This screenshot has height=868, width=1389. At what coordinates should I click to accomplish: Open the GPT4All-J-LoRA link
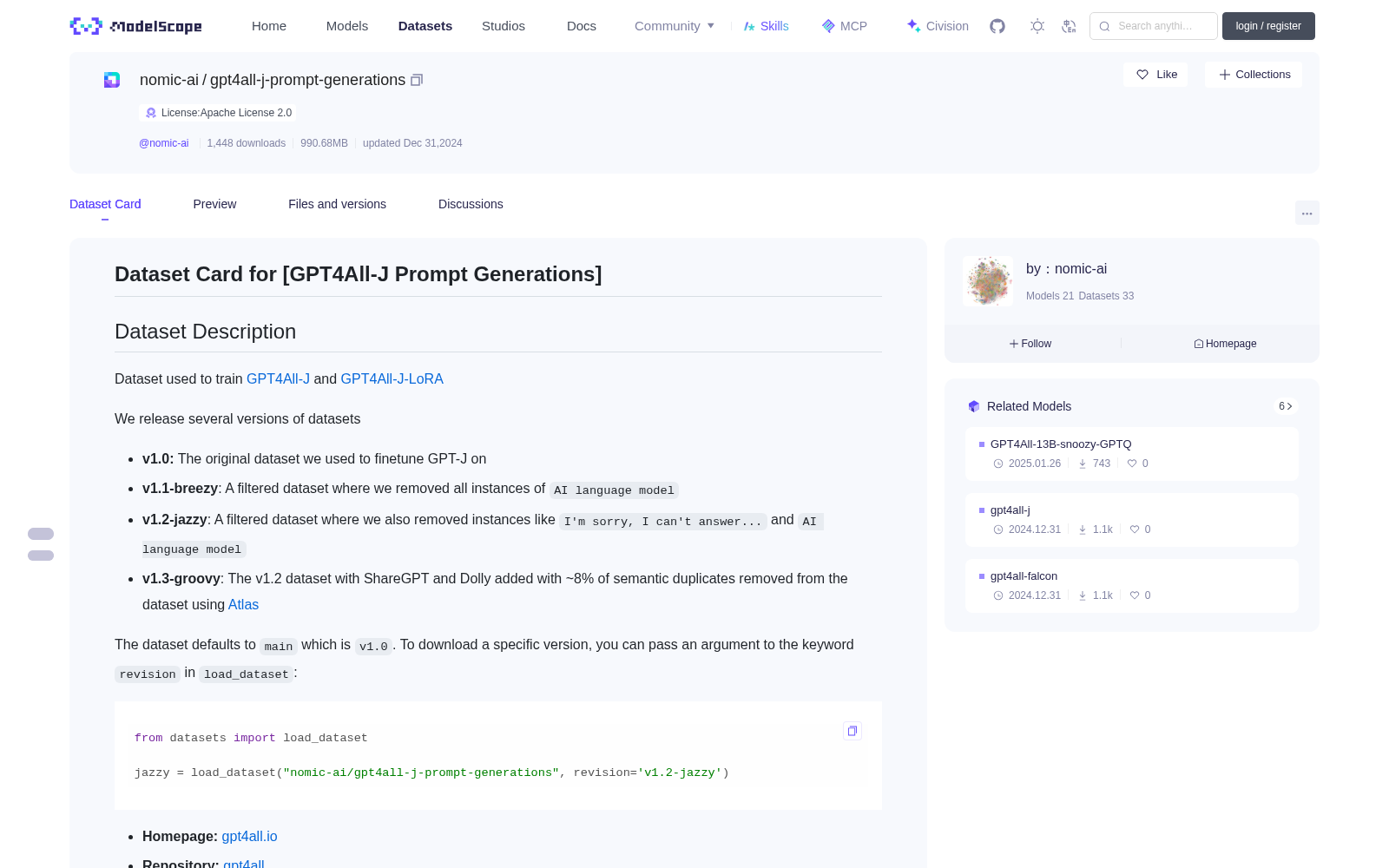392,378
